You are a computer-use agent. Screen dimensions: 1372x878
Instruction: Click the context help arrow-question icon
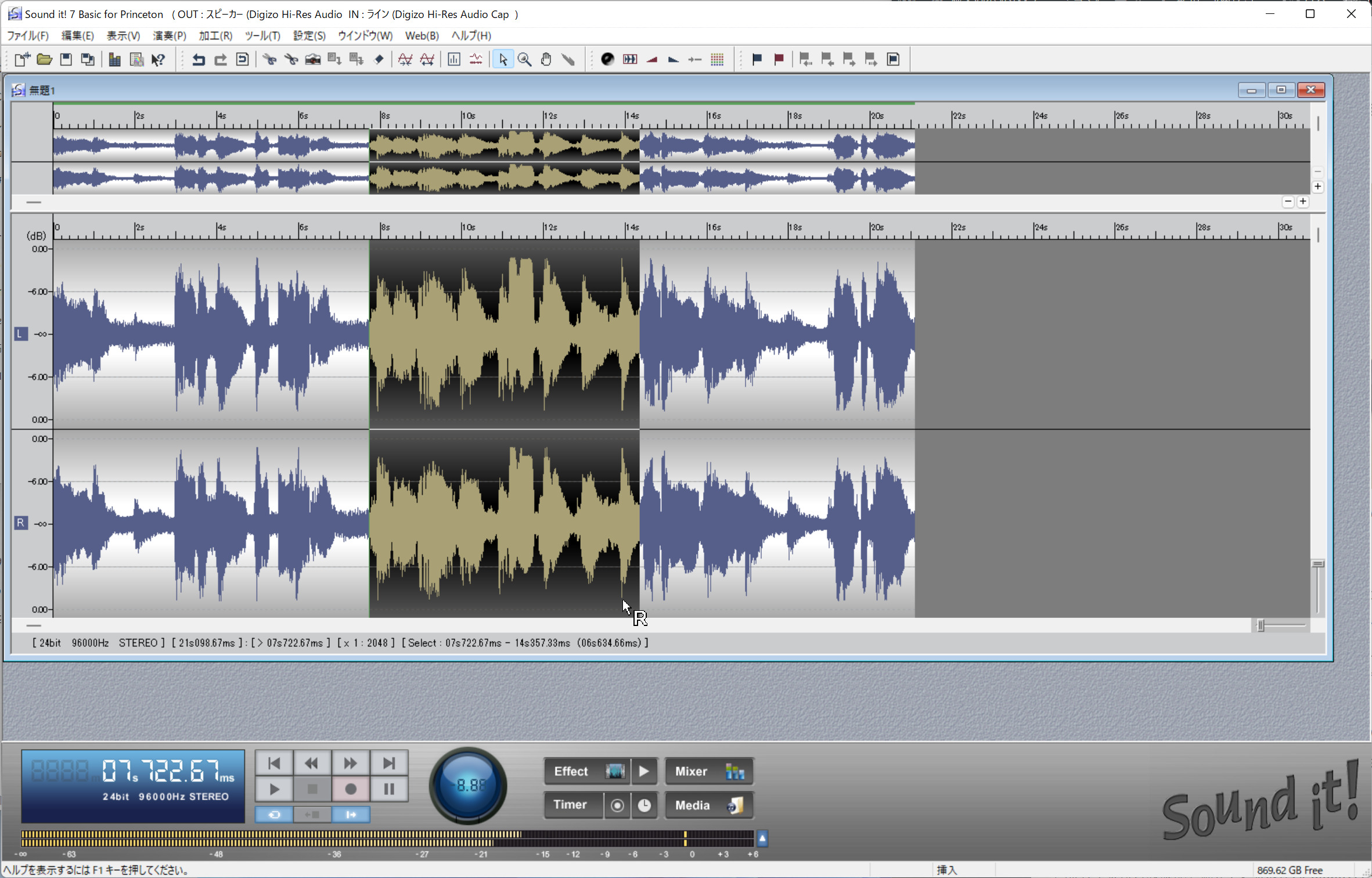[x=158, y=59]
